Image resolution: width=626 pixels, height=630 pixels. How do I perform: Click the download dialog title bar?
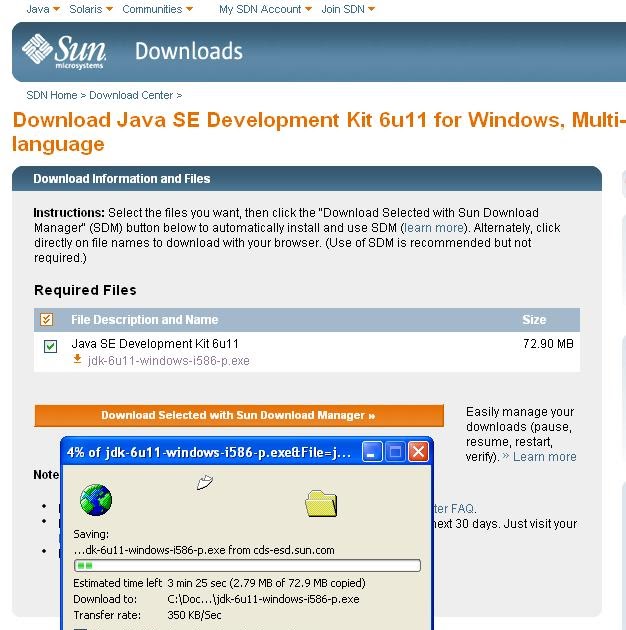tap(209, 452)
